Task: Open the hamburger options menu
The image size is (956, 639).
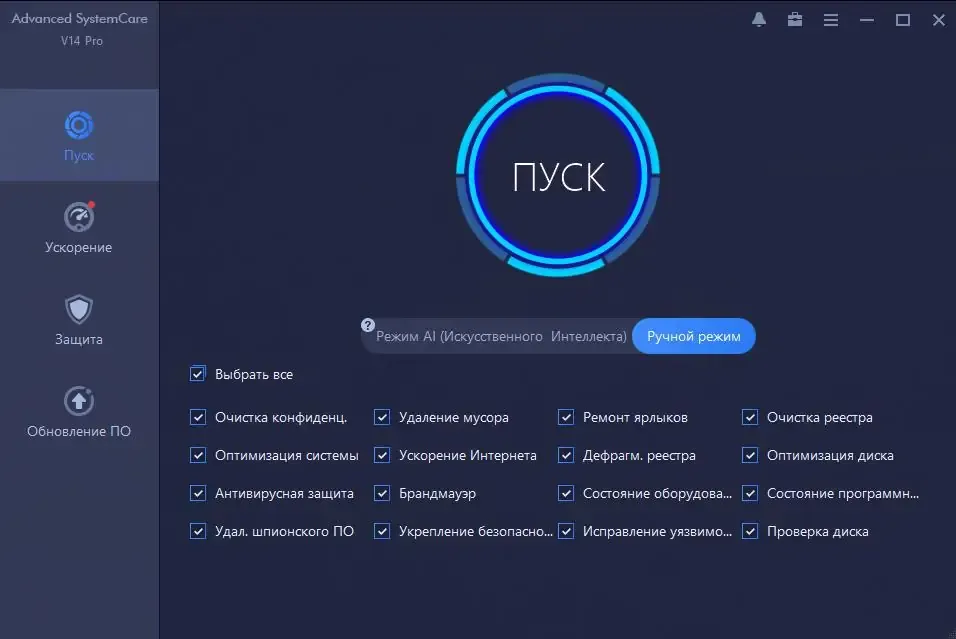Action: point(830,20)
